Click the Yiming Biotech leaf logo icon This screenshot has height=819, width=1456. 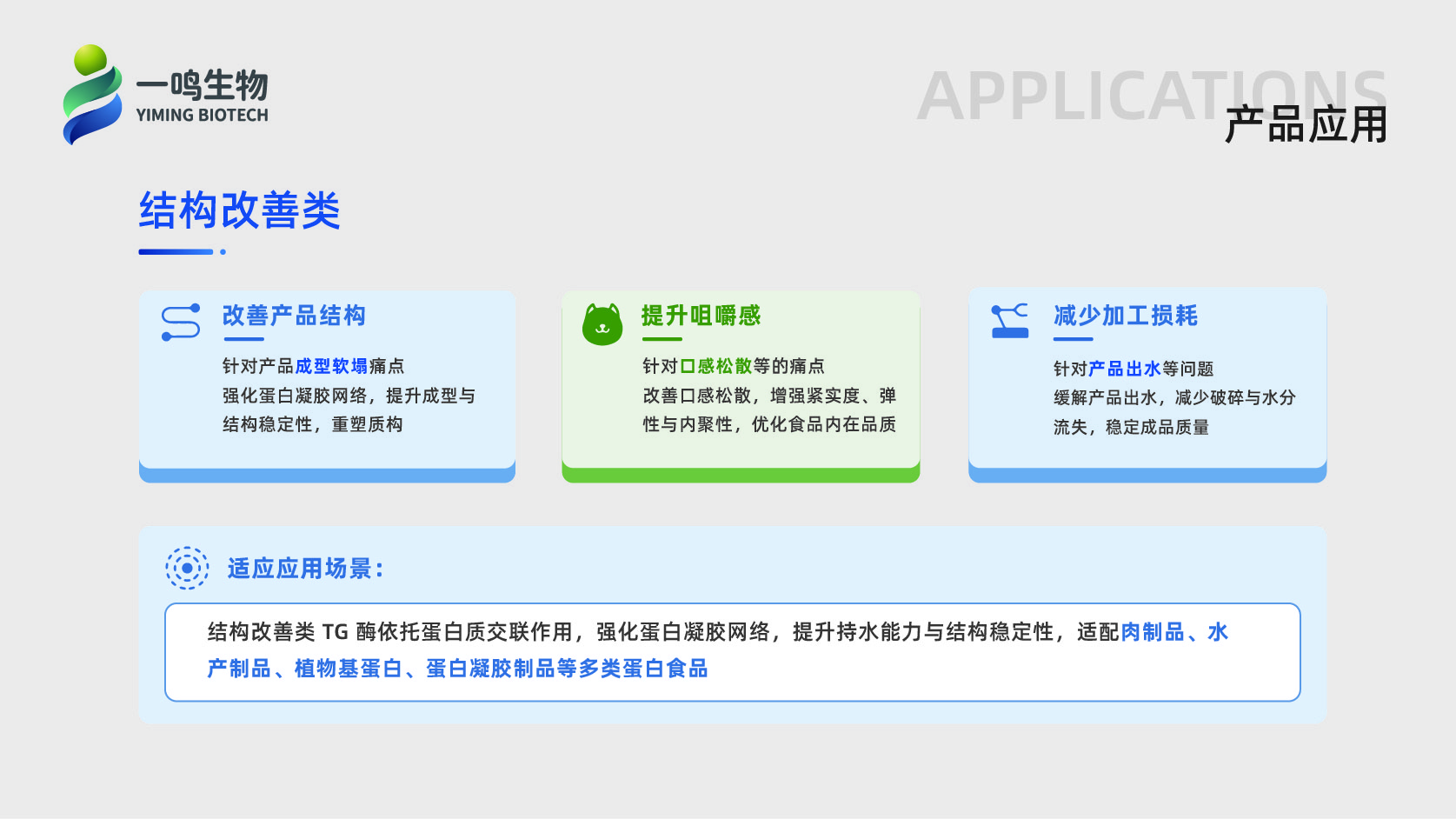point(92,95)
